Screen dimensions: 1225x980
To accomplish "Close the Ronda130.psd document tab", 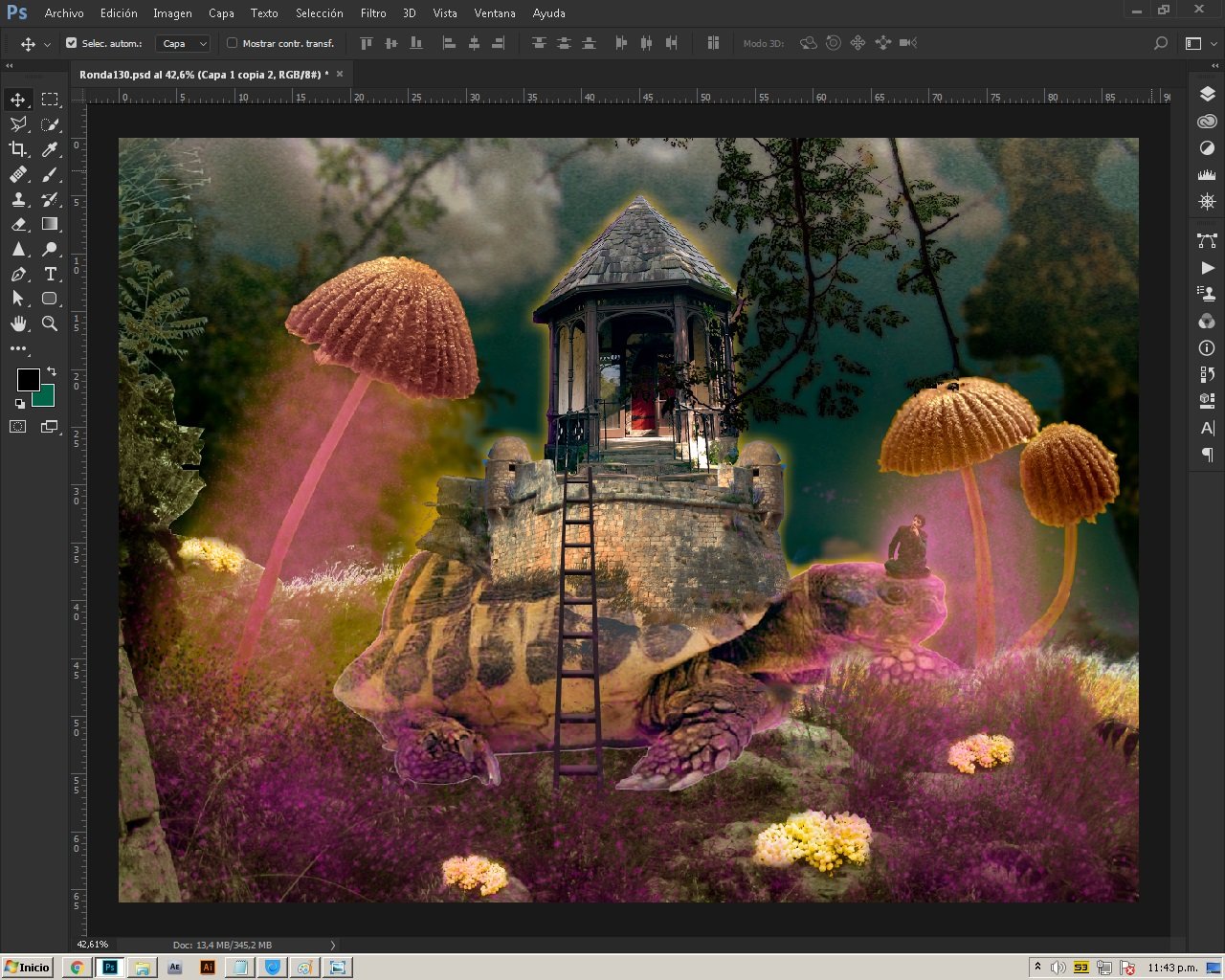I will pyautogui.click(x=340, y=74).
